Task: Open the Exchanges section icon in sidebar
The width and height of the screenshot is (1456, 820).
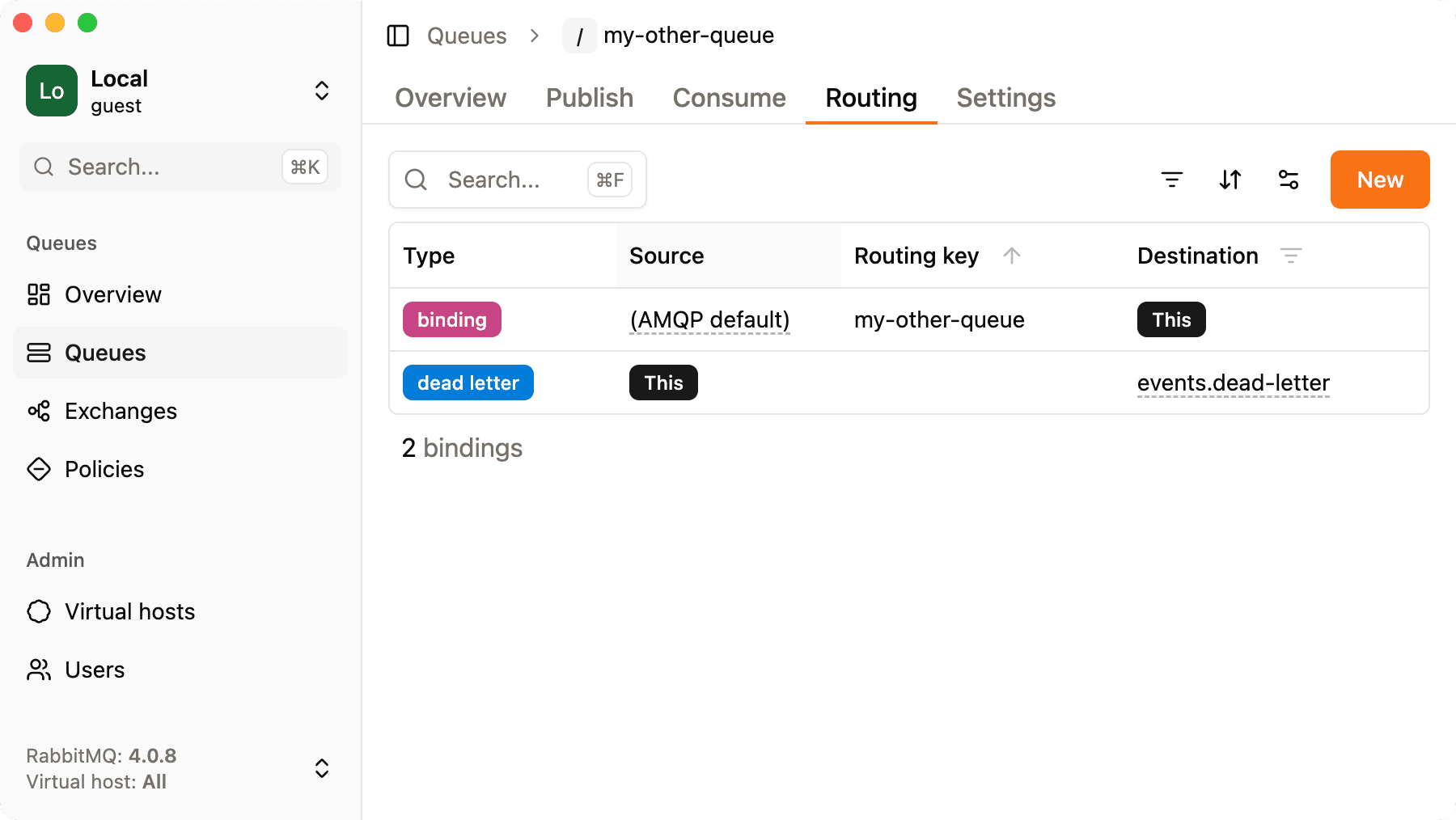Action: click(38, 411)
